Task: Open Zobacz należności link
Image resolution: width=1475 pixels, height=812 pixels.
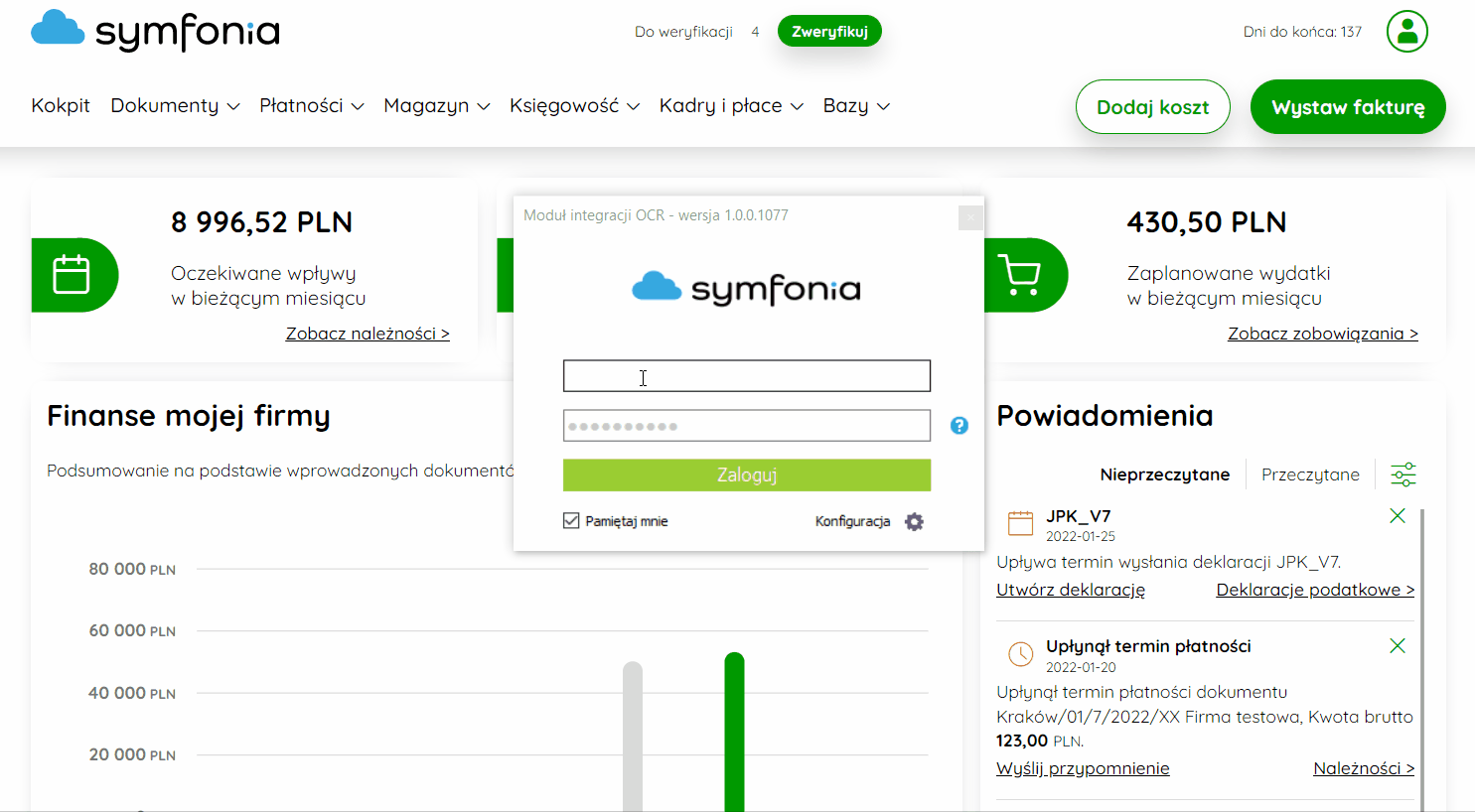Action: [x=368, y=334]
